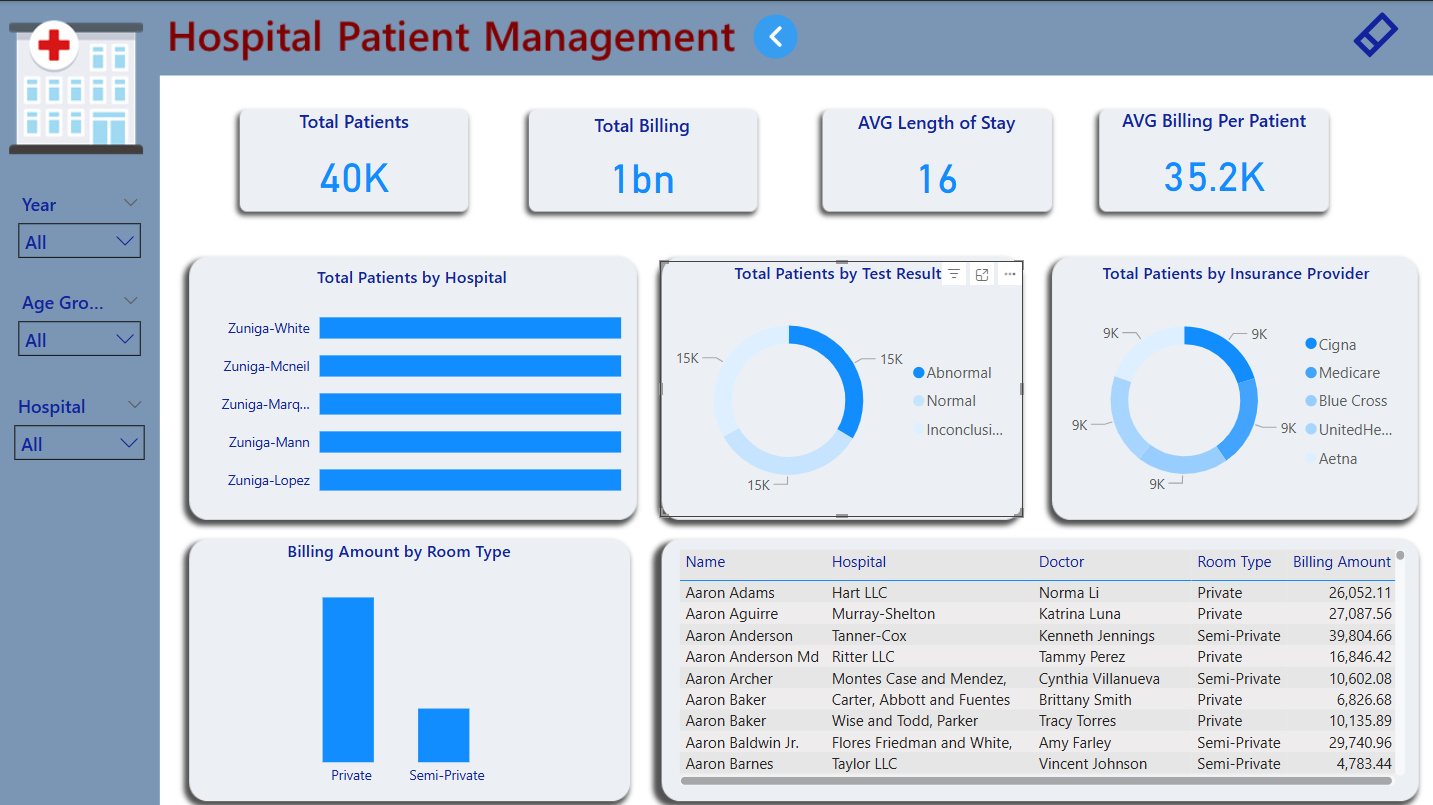1433x805 pixels.
Task: Select the AVG Length of Stay card
Action: 937,160
